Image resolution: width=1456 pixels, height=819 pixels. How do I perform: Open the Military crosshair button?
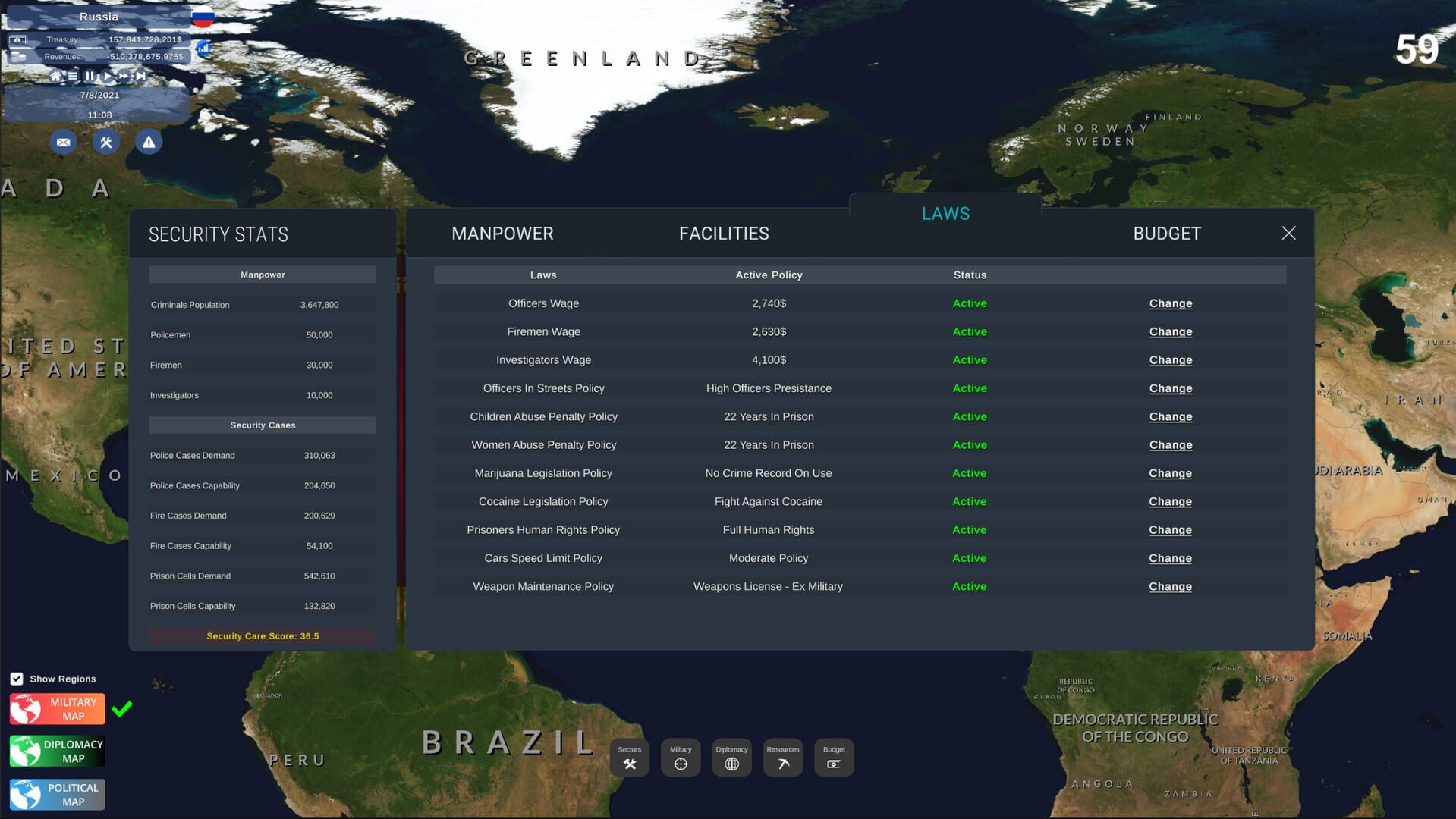pyautogui.click(x=681, y=758)
